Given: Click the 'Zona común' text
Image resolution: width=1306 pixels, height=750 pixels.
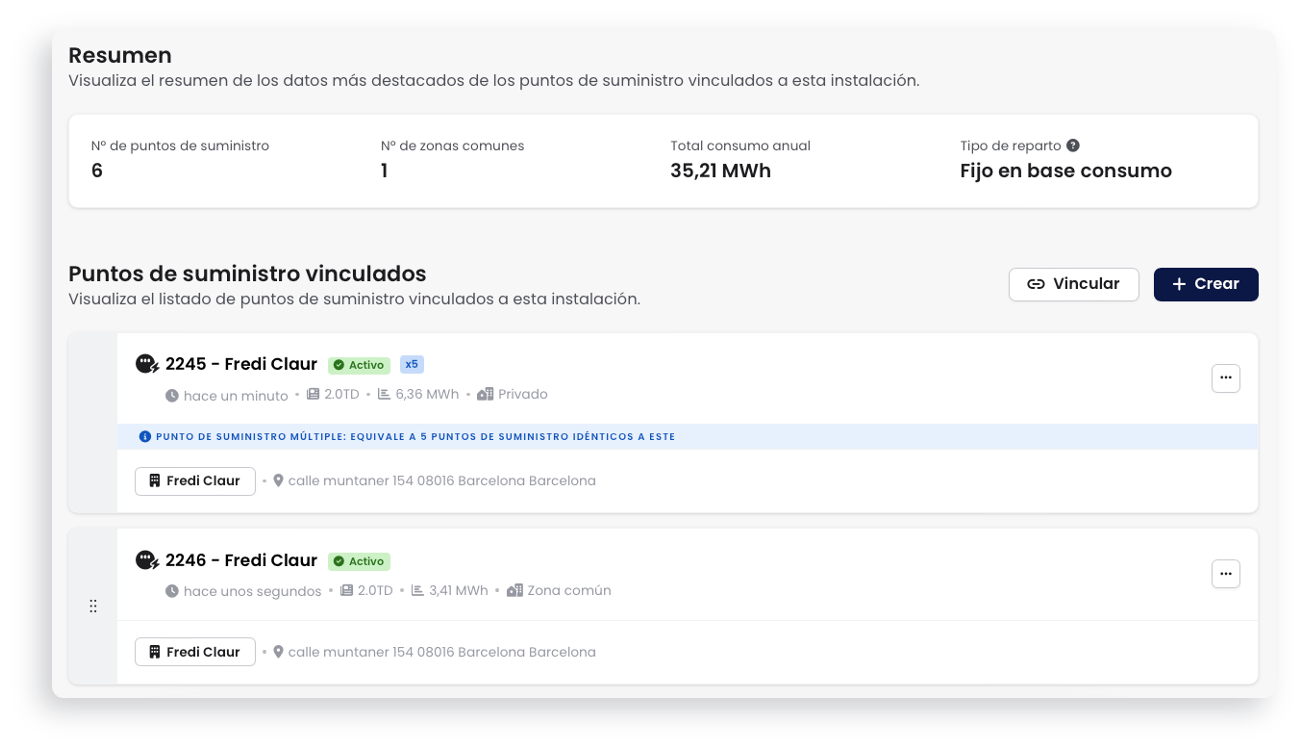Looking at the screenshot, I should click(569, 590).
